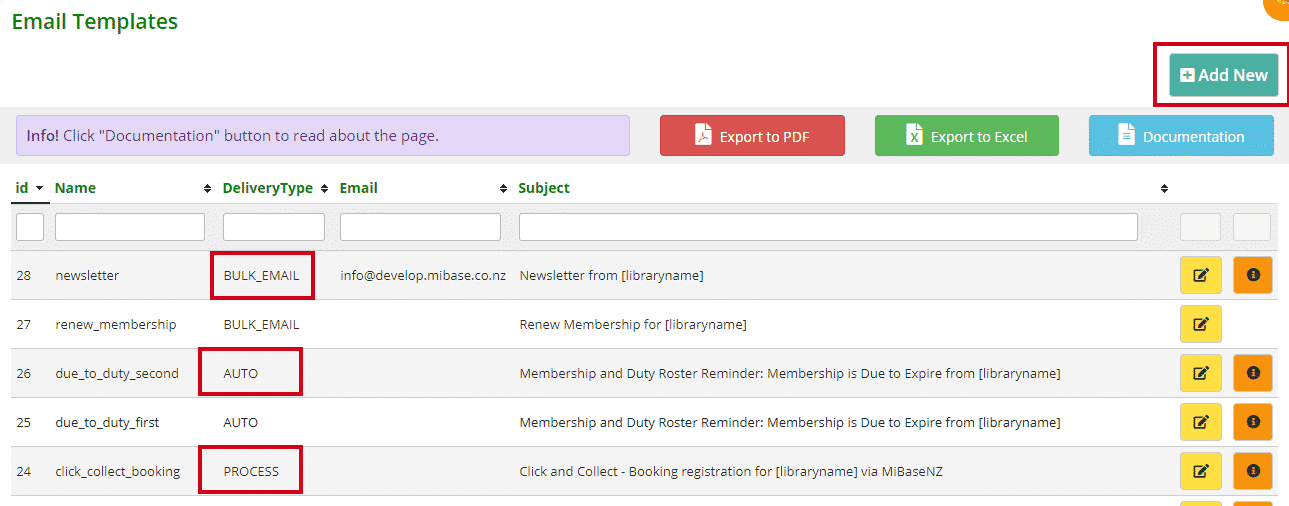
Task: Edit the renew_membership template
Action: [x=1201, y=324]
